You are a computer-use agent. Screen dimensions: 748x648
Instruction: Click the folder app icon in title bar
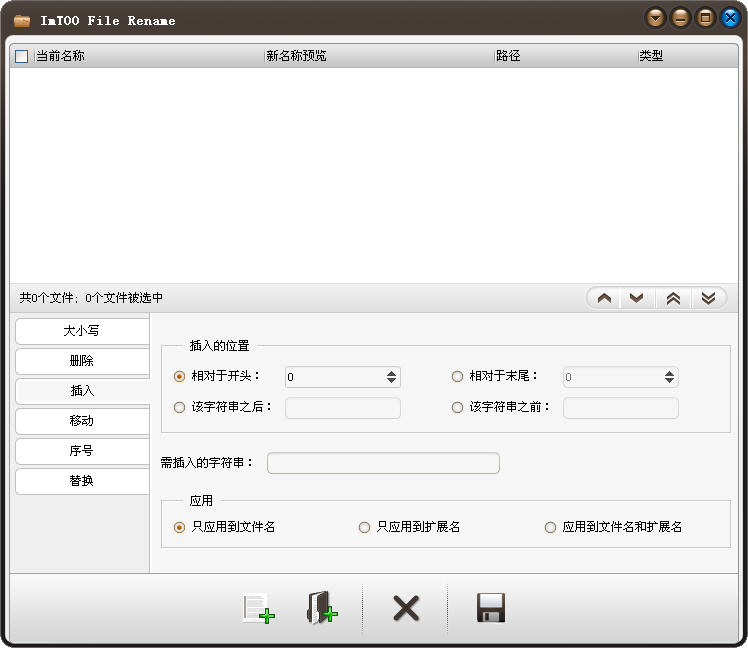[x=22, y=21]
